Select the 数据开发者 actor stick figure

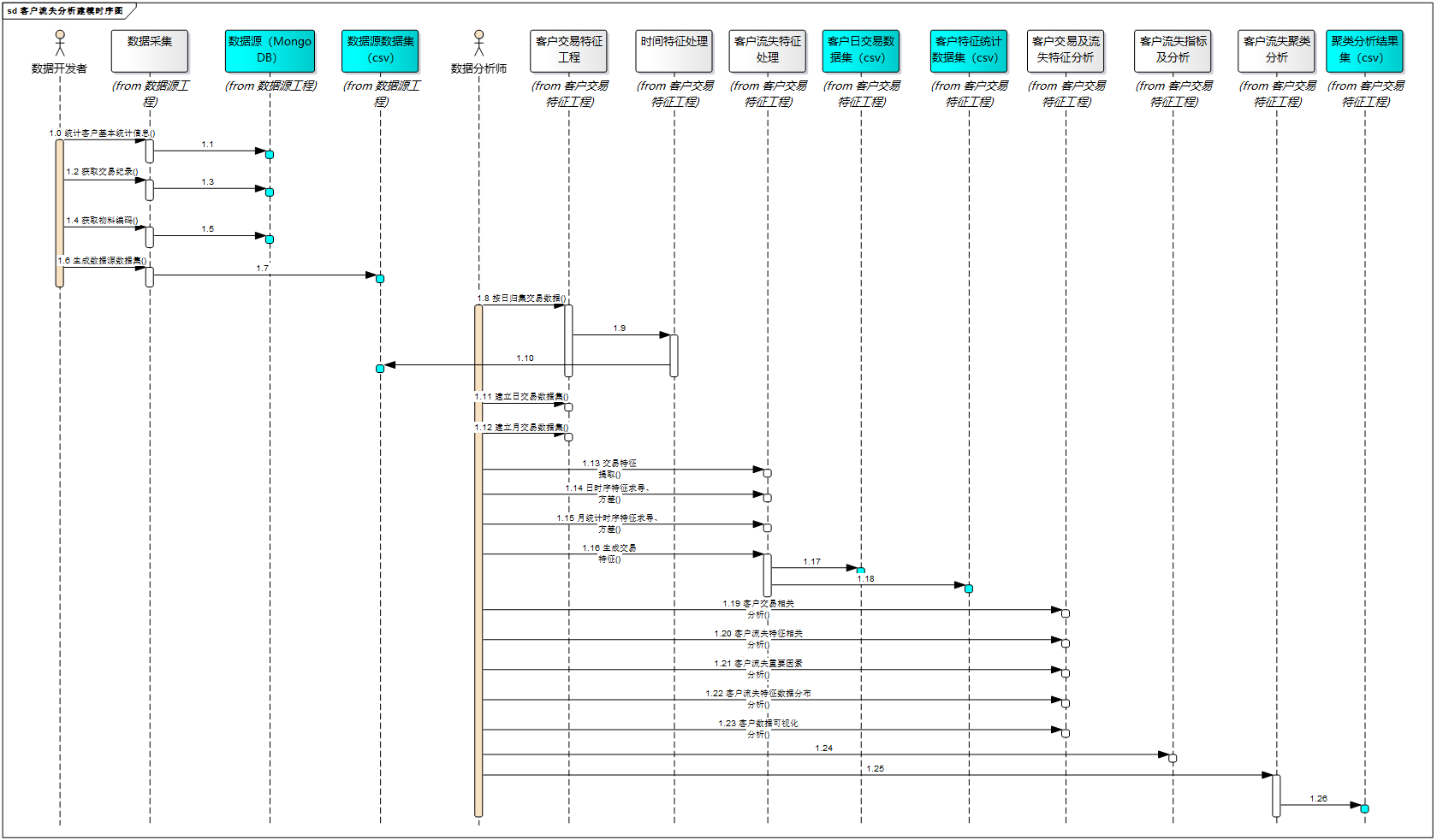click(60, 43)
